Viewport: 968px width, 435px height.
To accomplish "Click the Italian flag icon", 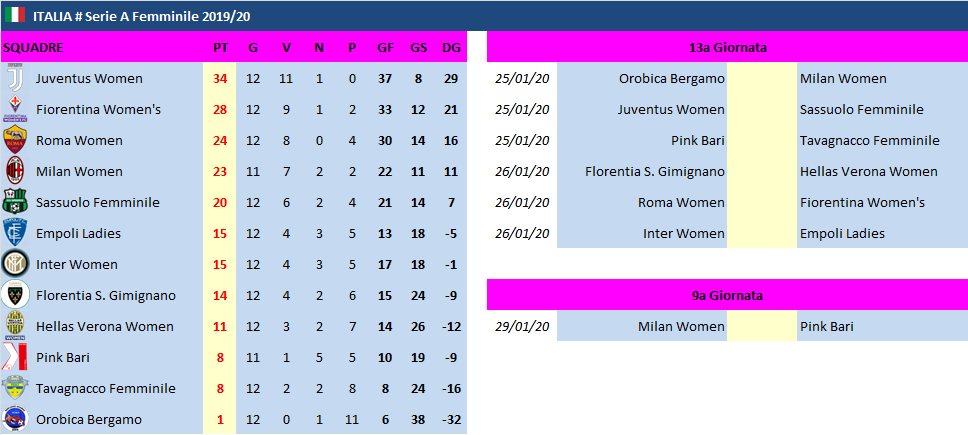I will tap(16, 15).
